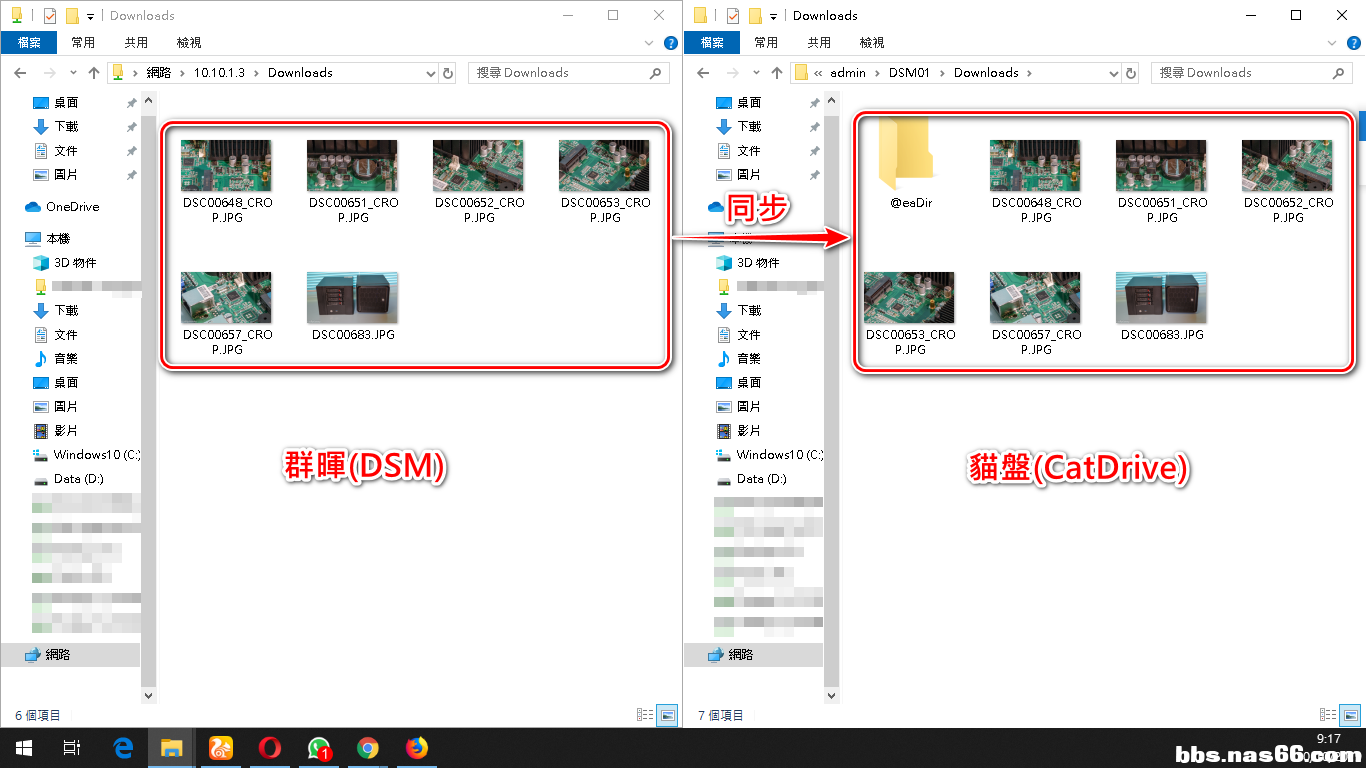1366x768 pixels.
Task: Go up one folder in right window
Action: click(x=777, y=73)
